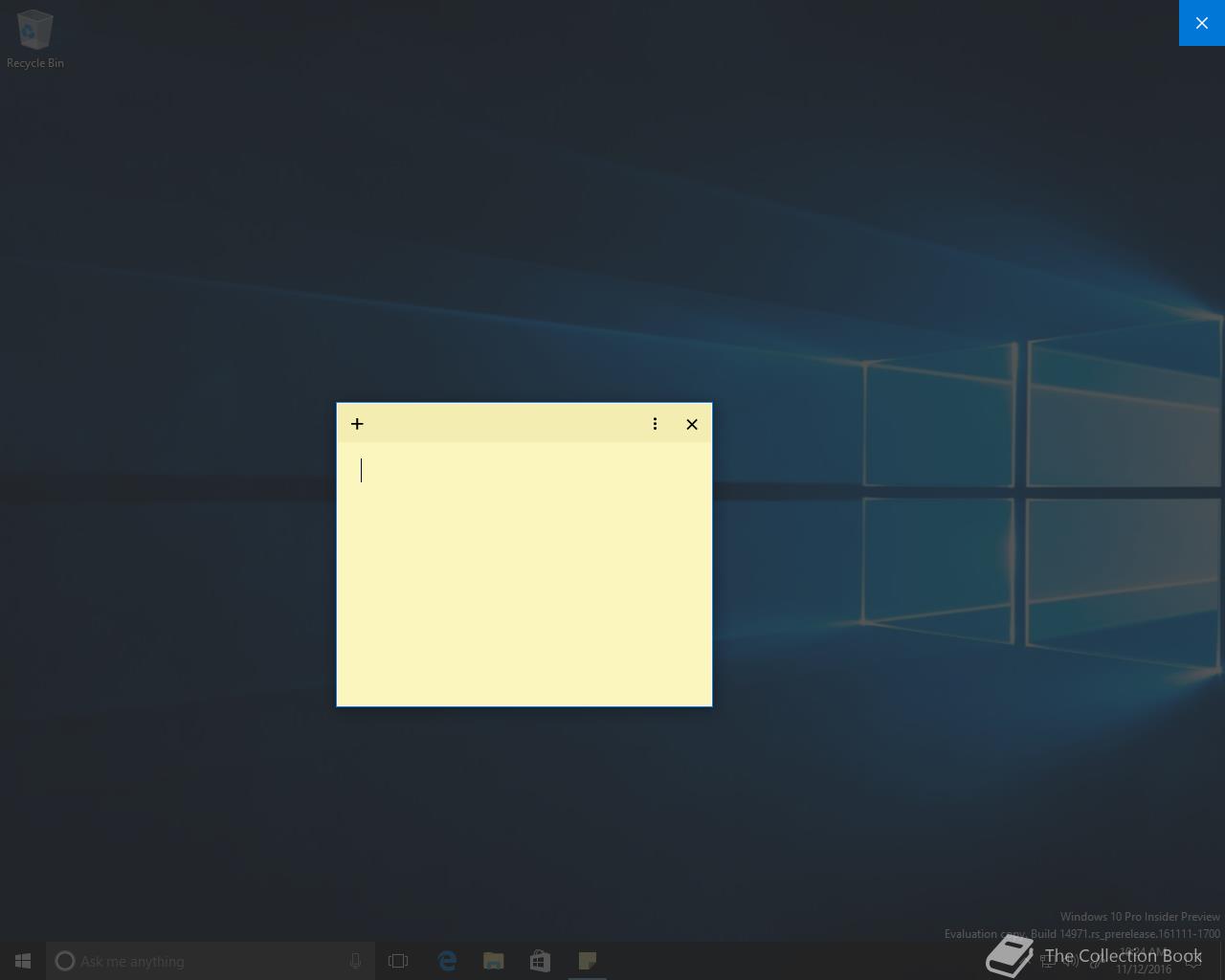This screenshot has width=1225, height=980.
Task: Add a new sticky note with plus icon
Action: point(357,424)
